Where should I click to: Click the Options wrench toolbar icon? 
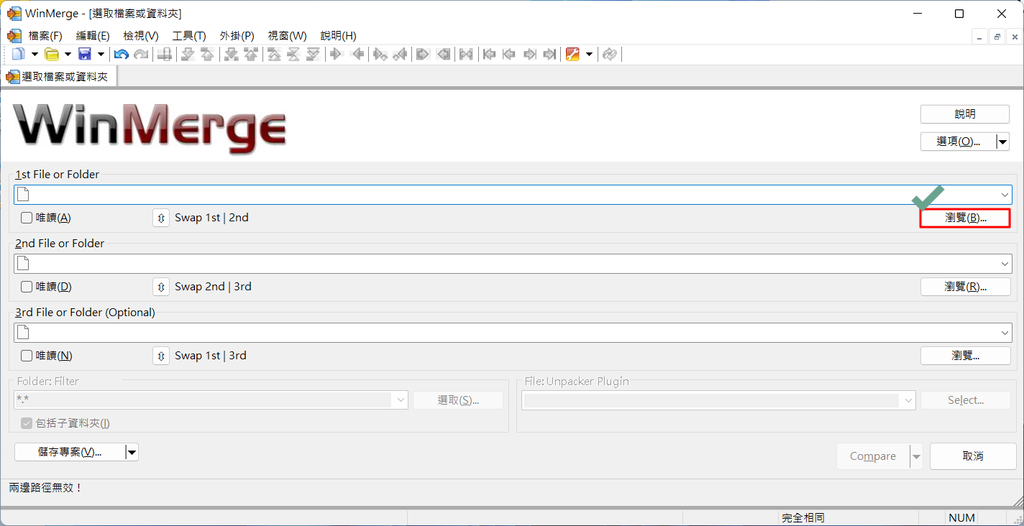pyautogui.click(x=572, y=54)
